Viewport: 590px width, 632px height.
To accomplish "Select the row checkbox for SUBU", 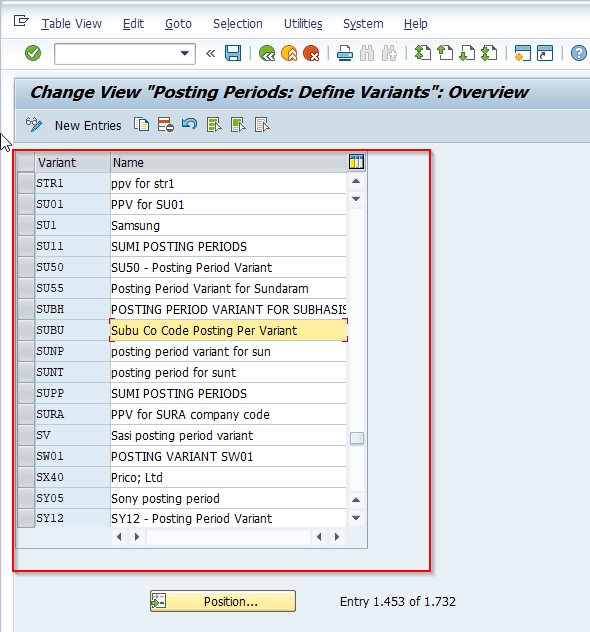I will [x=26, y=330].
